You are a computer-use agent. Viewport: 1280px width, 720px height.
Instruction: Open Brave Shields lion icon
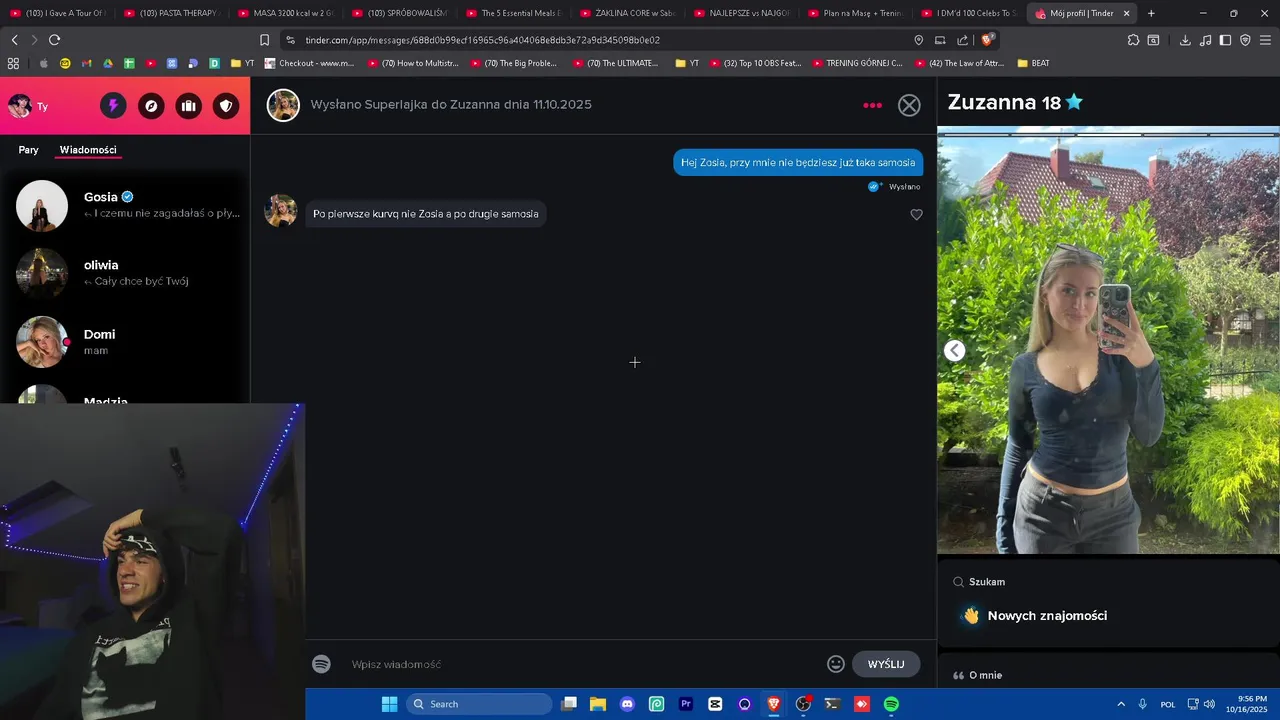(987, 40)
